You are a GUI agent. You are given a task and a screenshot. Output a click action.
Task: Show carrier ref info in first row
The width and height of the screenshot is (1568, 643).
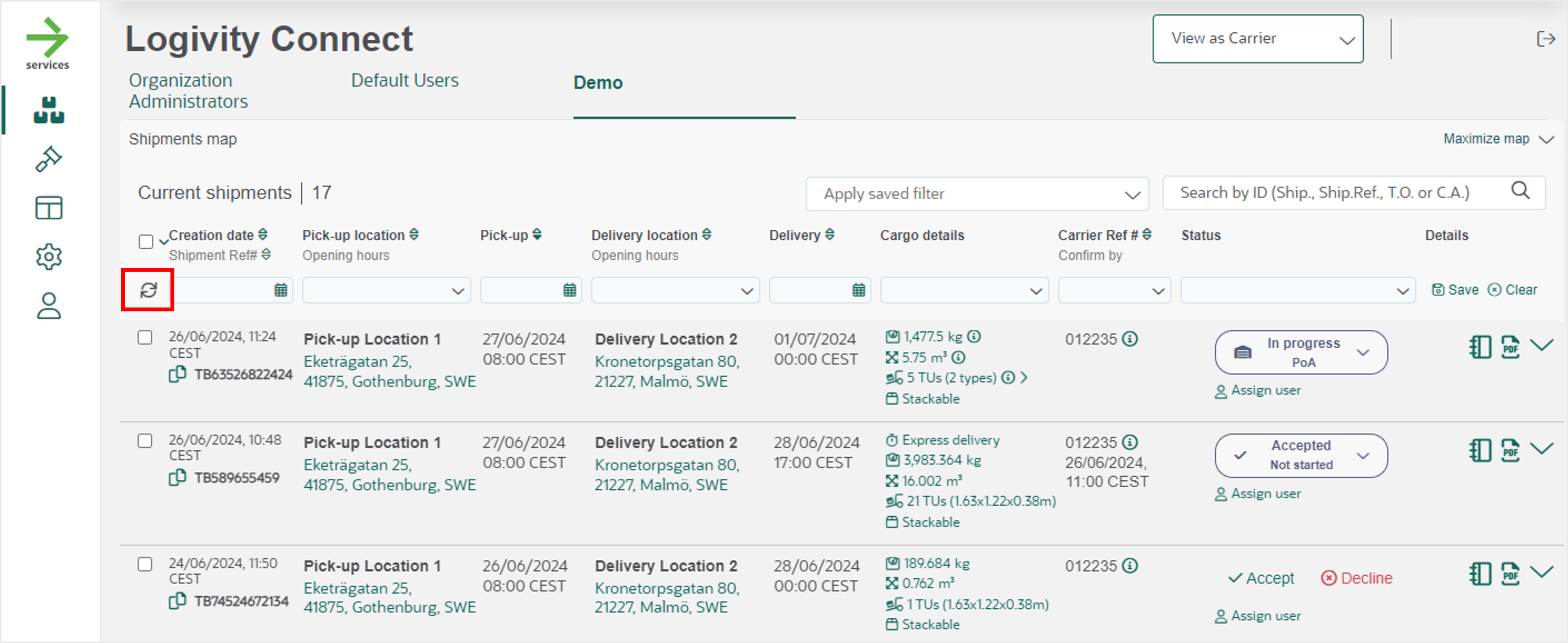[1130, 339]
